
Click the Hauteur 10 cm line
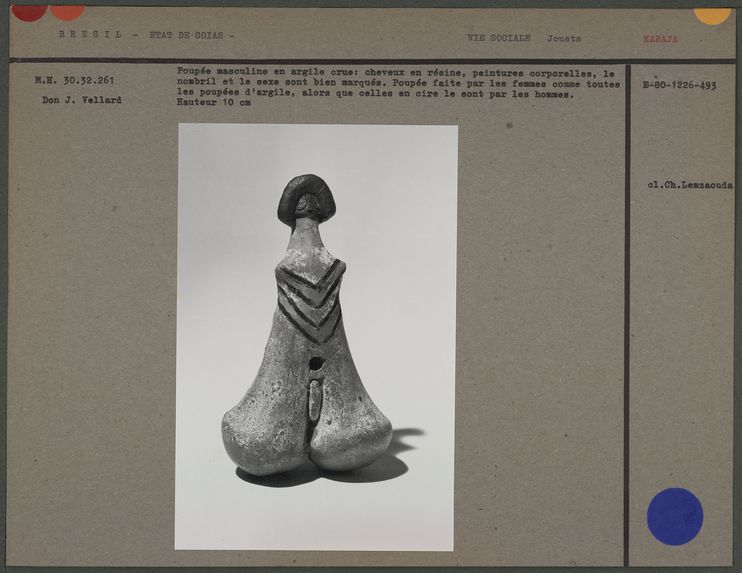click(213, 103)
